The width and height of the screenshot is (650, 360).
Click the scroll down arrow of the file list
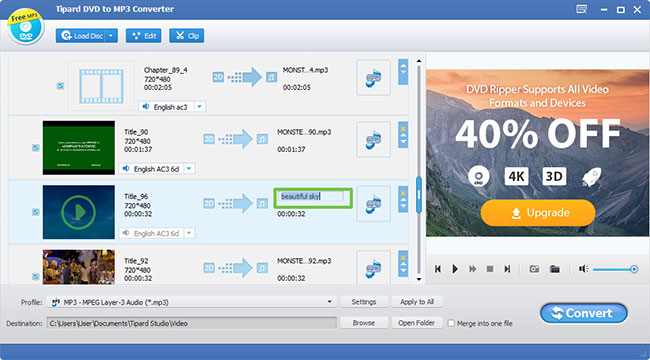[419, 280]
